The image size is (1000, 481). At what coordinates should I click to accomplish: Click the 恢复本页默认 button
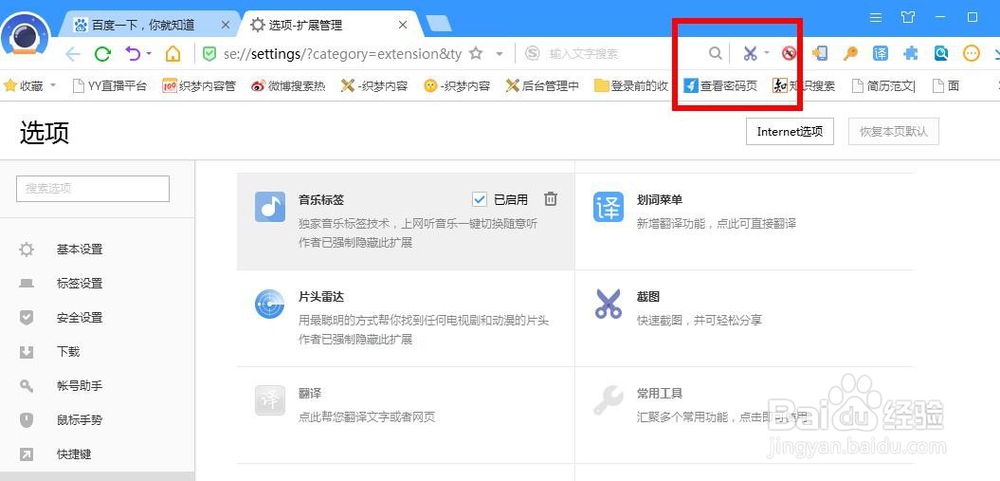893,132
